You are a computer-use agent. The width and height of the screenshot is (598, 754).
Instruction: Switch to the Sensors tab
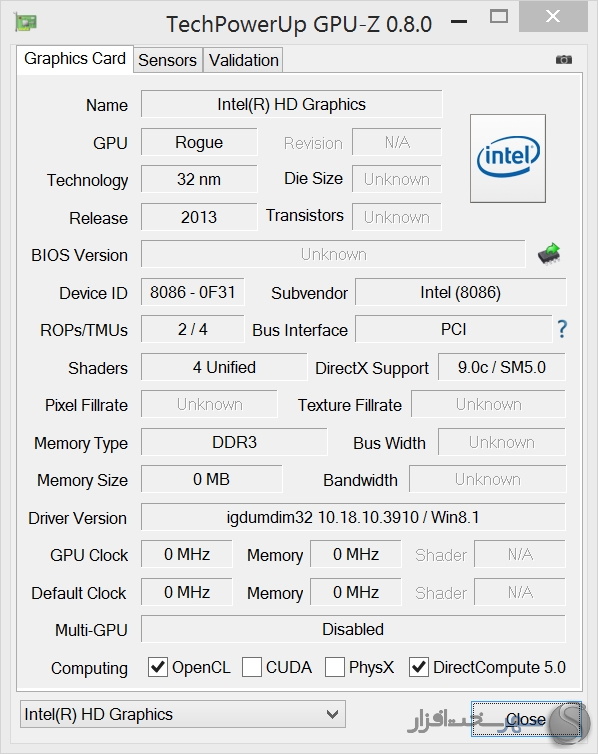[167, 60]
